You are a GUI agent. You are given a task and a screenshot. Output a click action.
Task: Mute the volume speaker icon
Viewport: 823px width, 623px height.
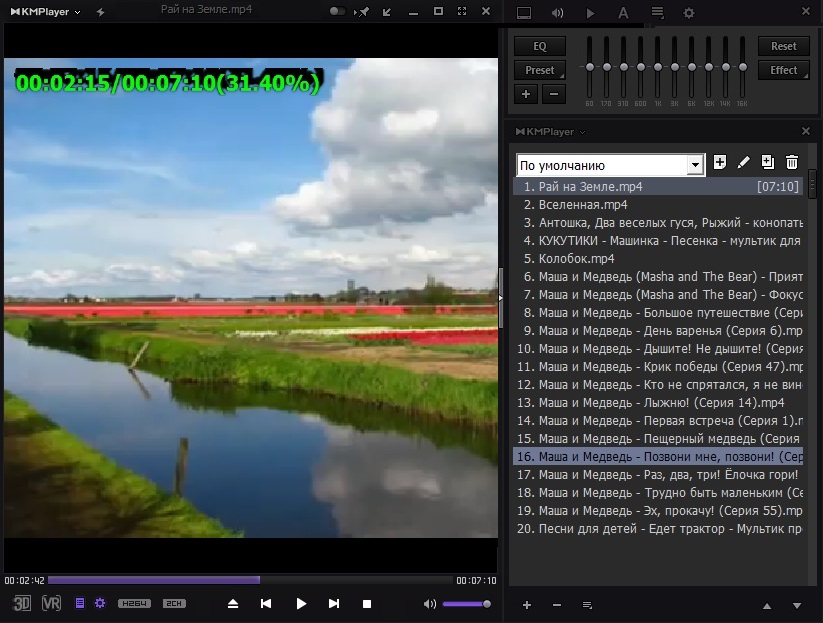point(429,604)
